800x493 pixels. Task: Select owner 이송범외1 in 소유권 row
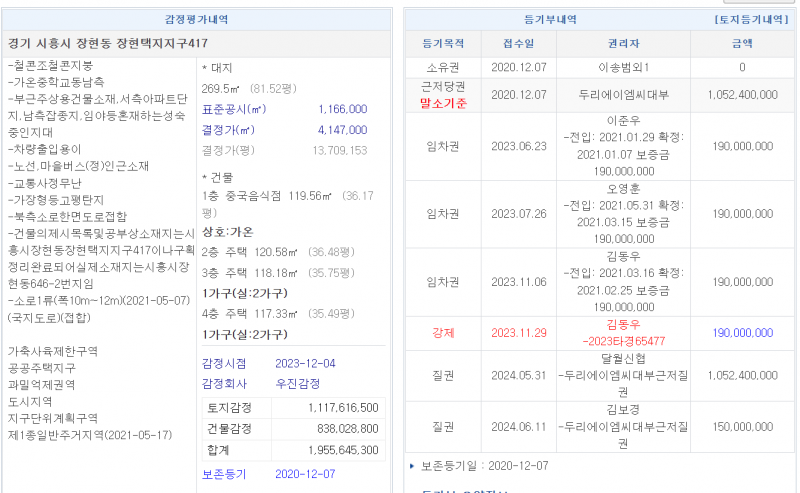[x=623, y=68]
